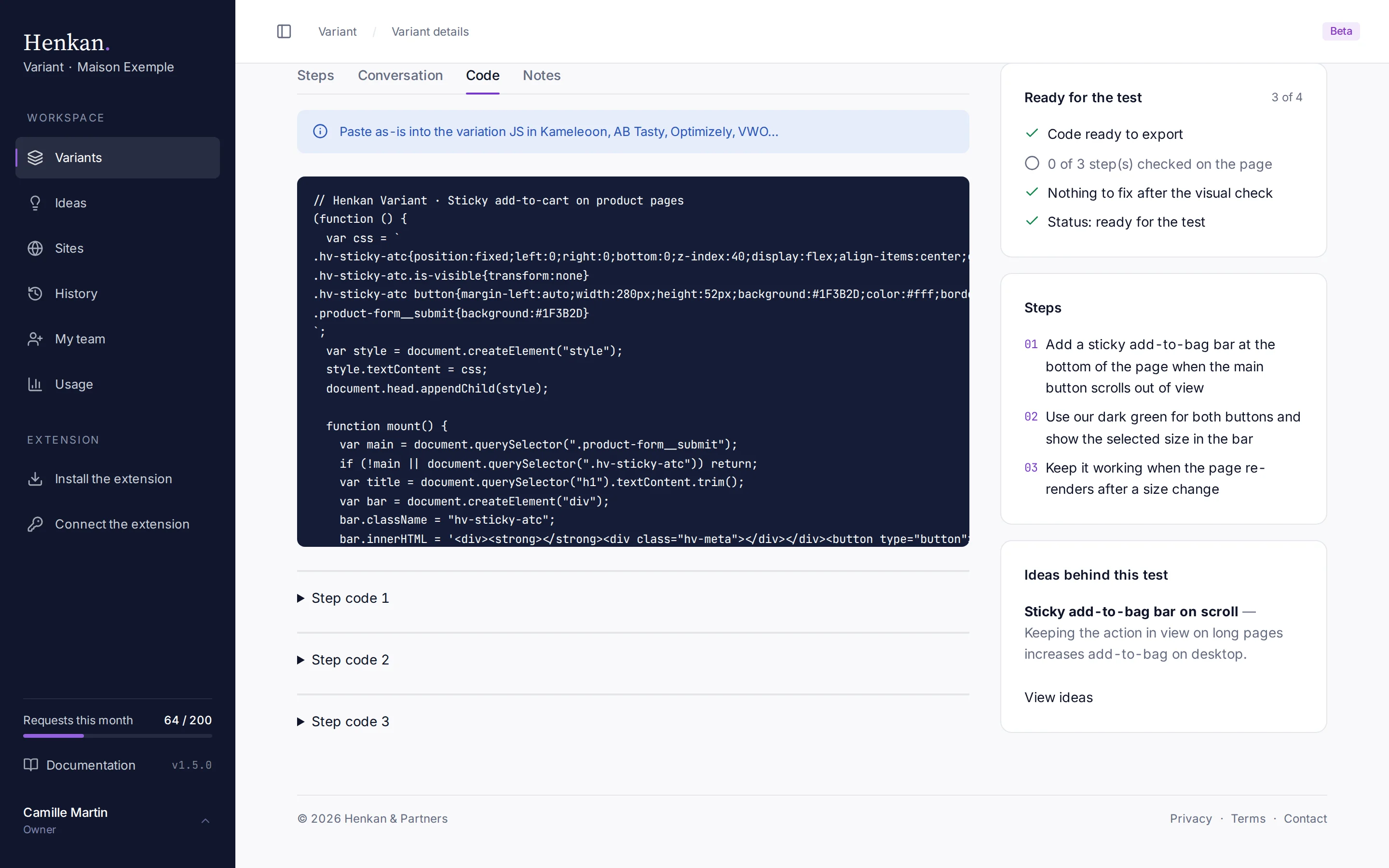Screen dimensions: 1389x868
Task: Open the Terms footer link
Action: click(1248, 819)
